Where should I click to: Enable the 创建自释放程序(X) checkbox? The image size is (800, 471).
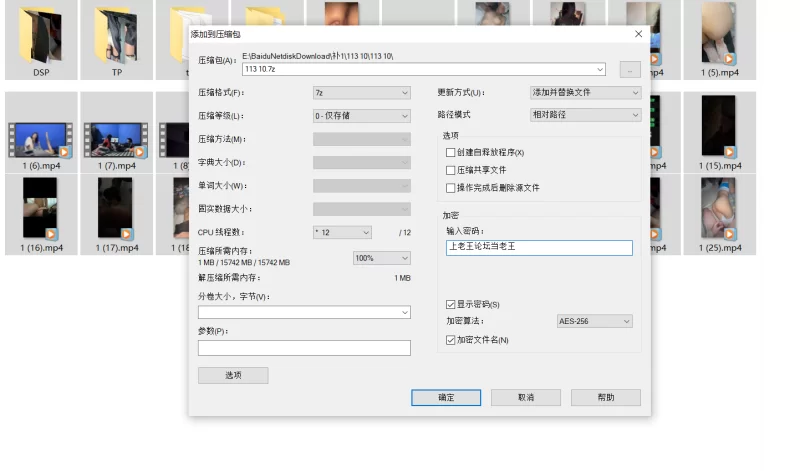point(451,153)
